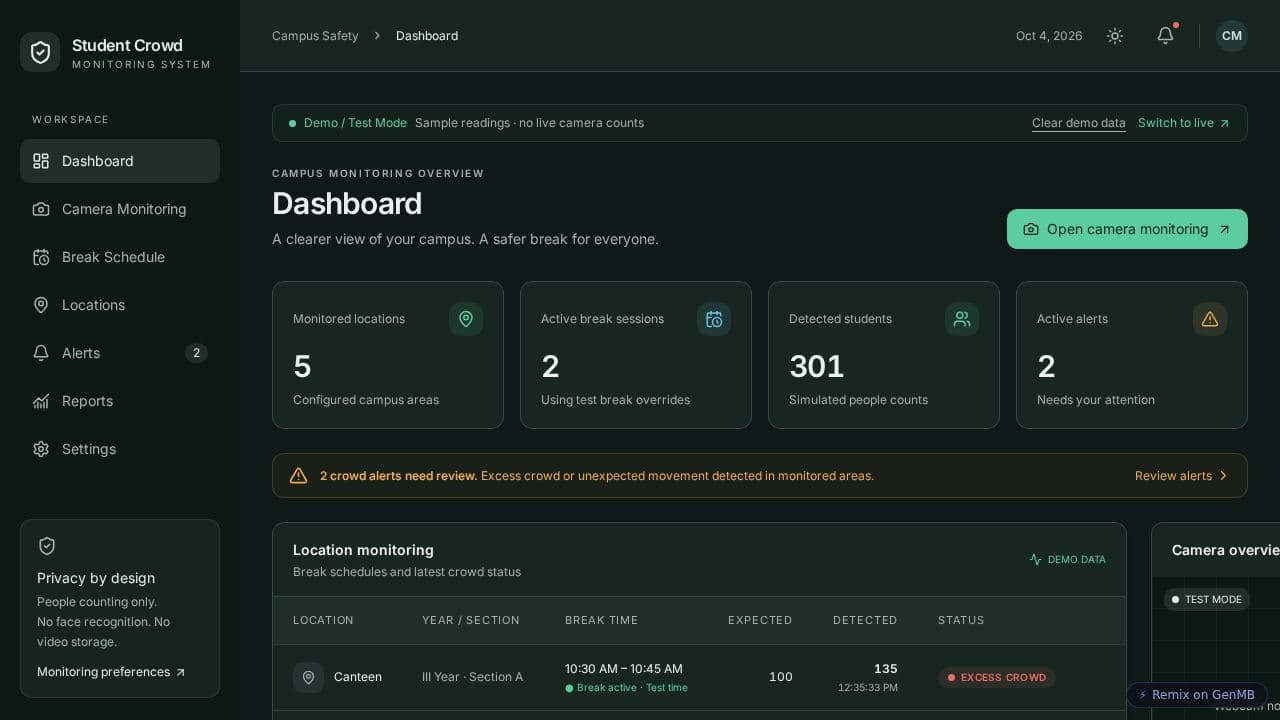Click the Monitored locations pin icon
Screen dimensions: 1280x720
point(466,319)
